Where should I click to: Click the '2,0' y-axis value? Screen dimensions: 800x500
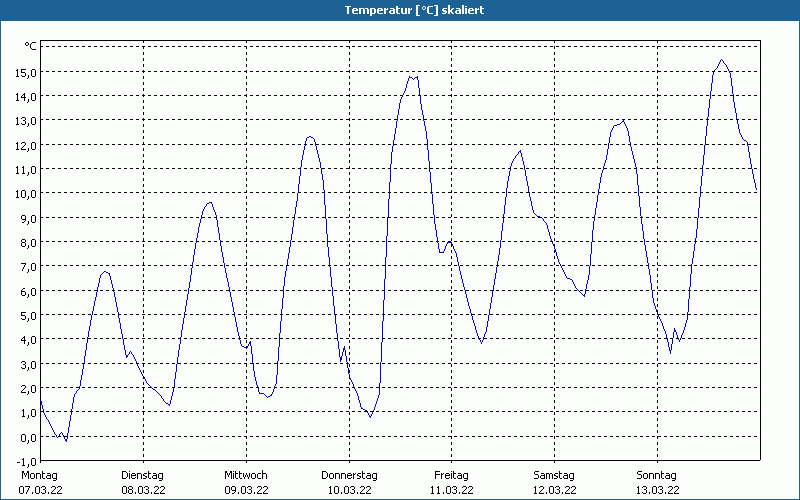pos(28,389)
